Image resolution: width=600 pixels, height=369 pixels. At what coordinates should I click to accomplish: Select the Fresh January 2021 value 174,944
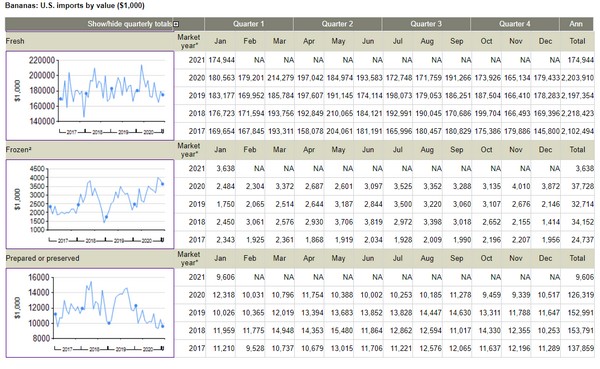coord(222,60)
